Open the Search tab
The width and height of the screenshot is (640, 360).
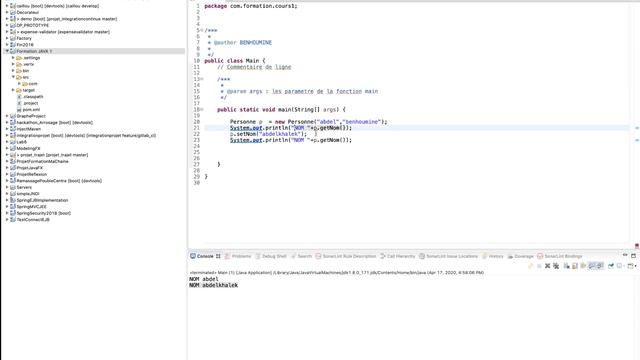click(301, 256)
